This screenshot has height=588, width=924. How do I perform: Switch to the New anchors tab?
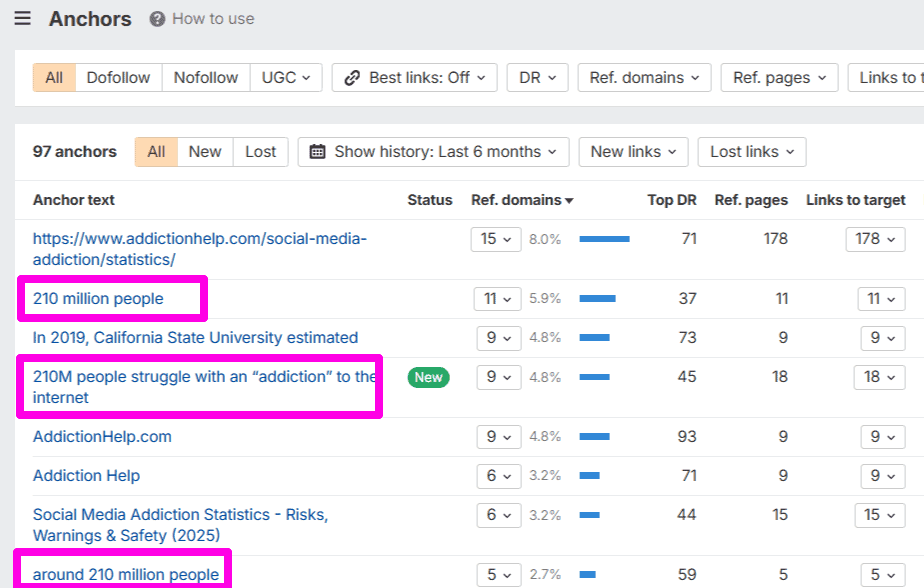point(204,151)
